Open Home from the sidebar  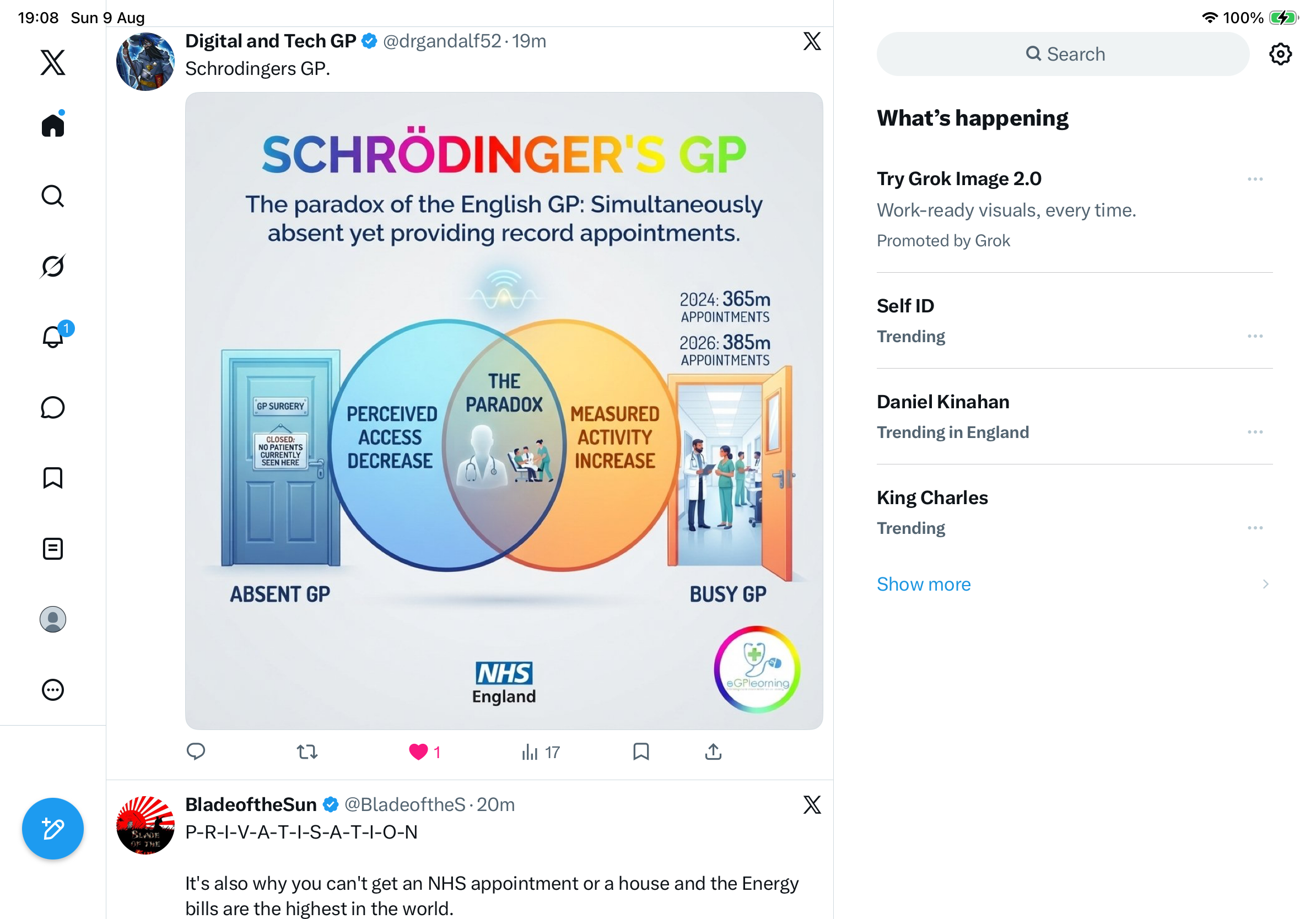point(53,125)
